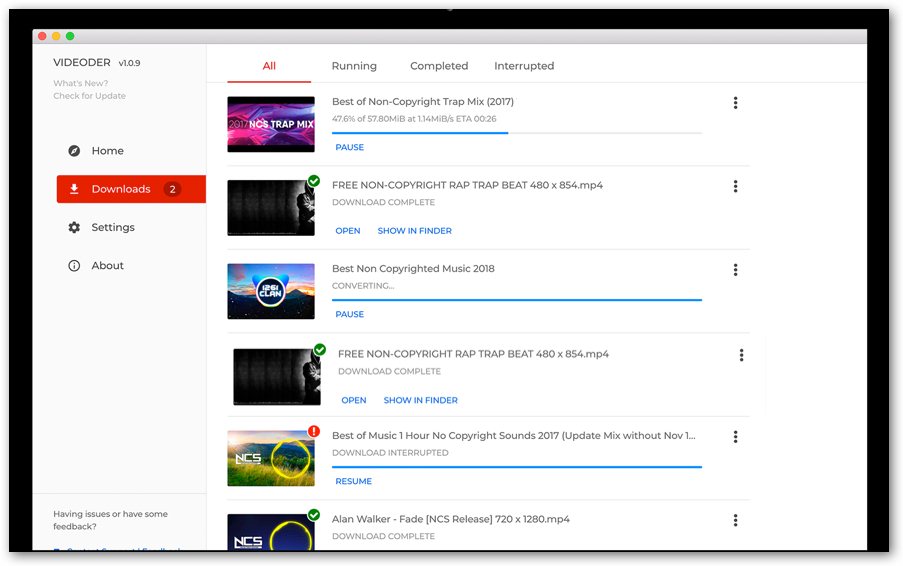This screenshot has width=903, height=566.
Task: Click Check for Update link
Action: click(89, 96)
